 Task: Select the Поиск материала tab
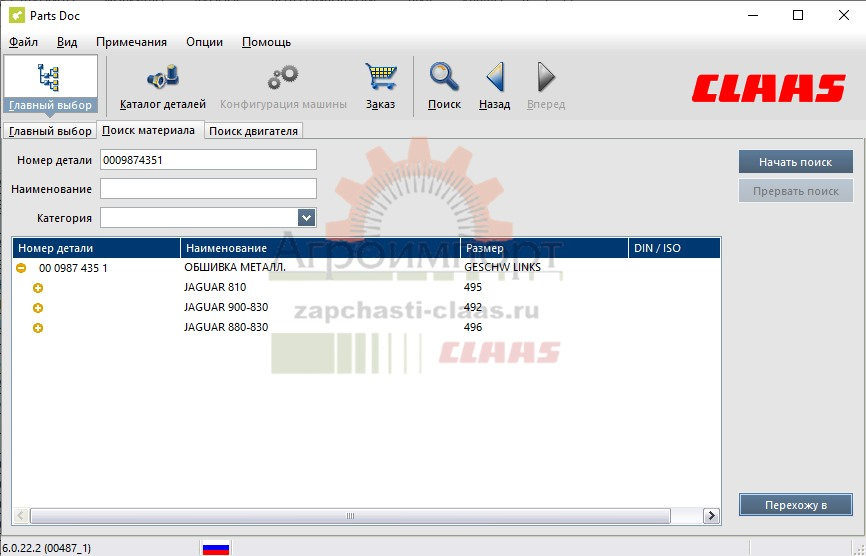click(x=149, y=130)
